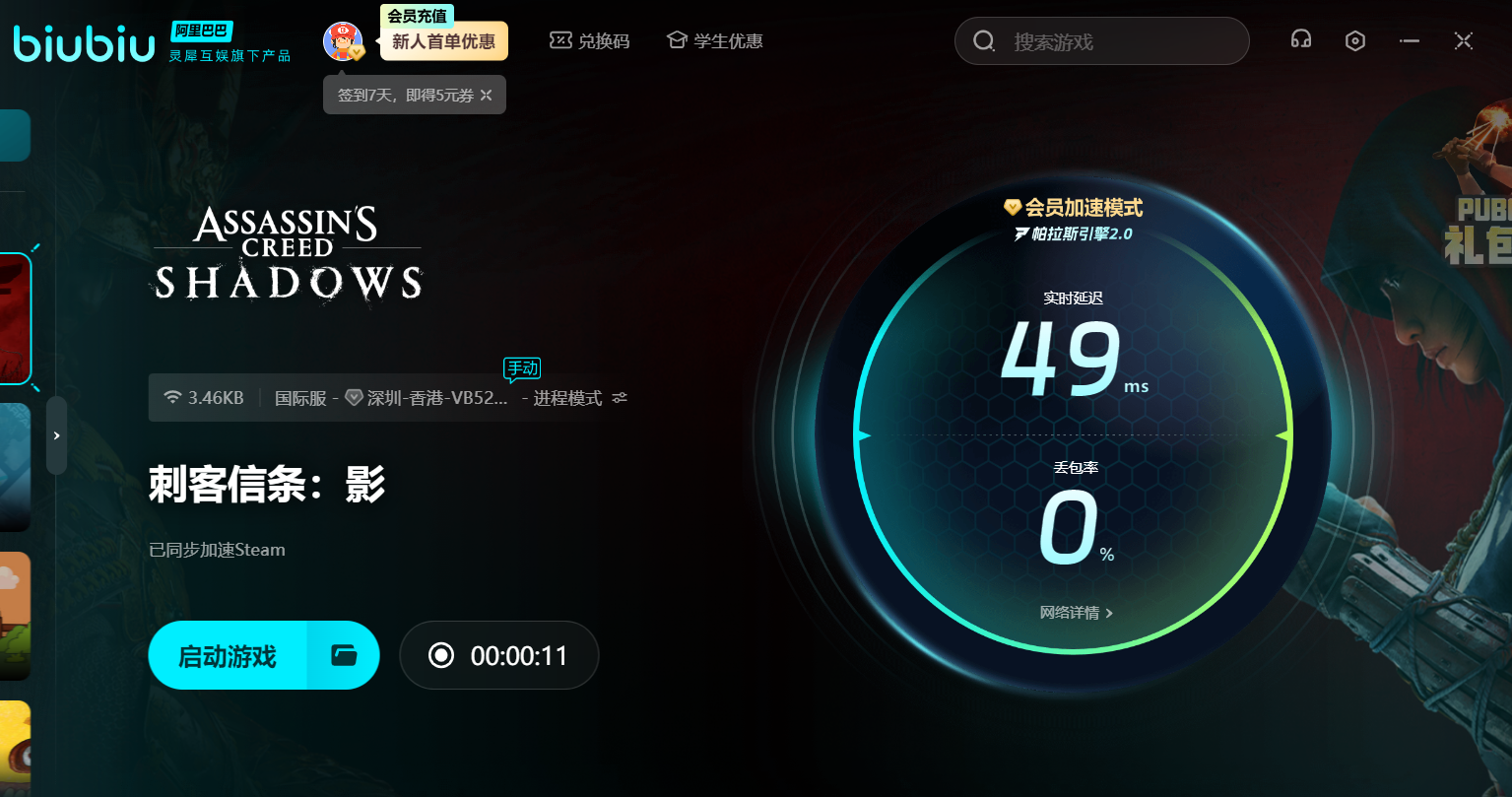Click the 兑换码 redeem code ticket icon
1512x797 pixels.
pyautogui.click(x=560, y=40)
